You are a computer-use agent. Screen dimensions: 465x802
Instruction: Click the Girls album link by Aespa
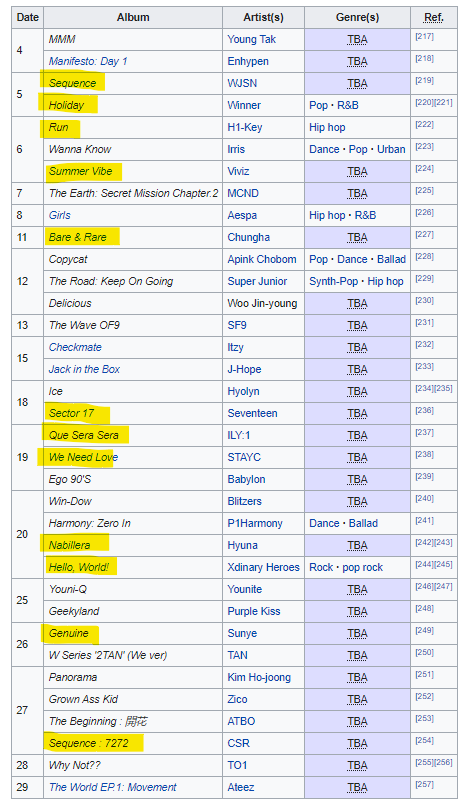[x=60, y=215]
